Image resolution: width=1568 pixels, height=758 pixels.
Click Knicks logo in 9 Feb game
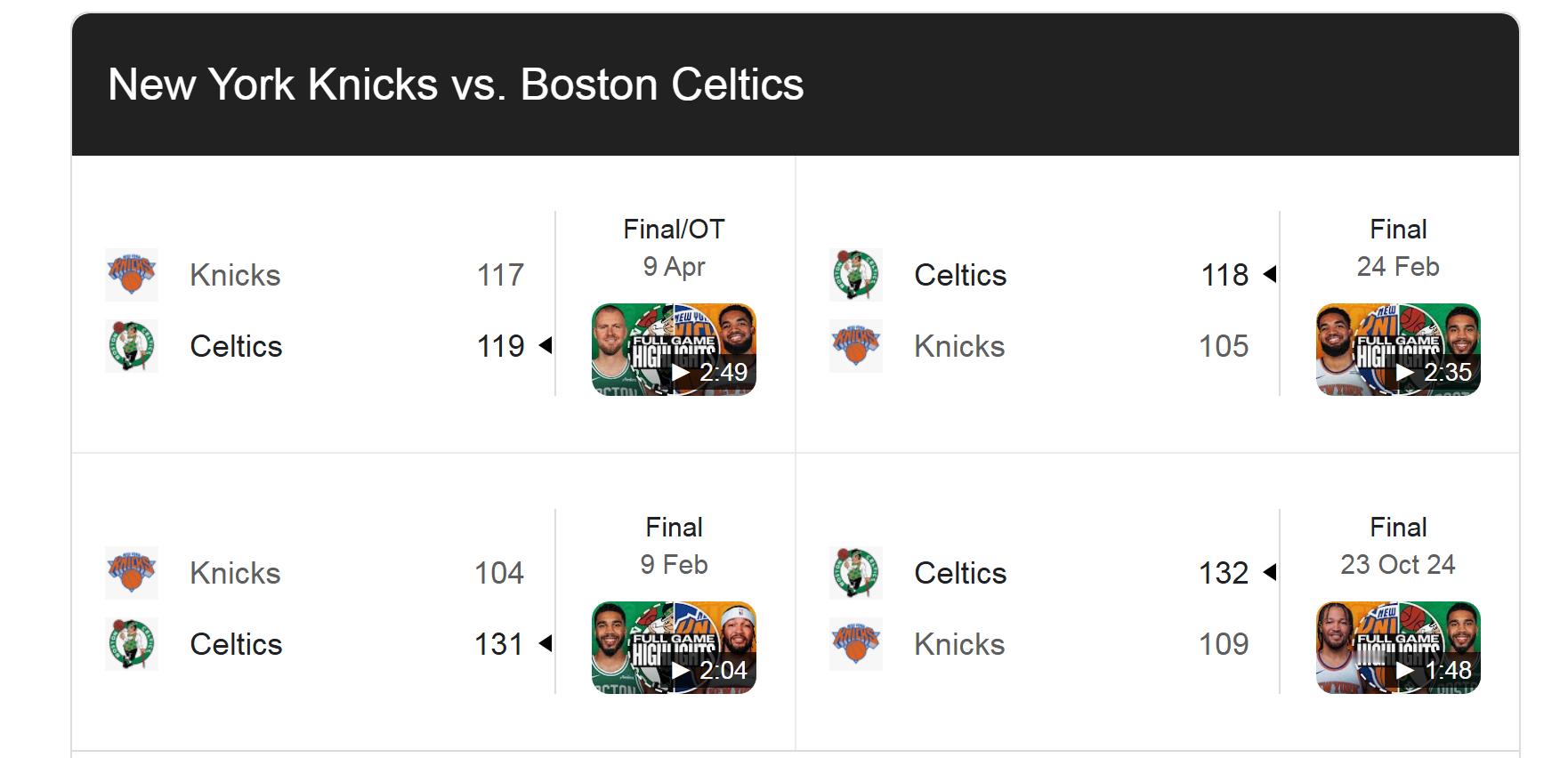coord(132,572)
